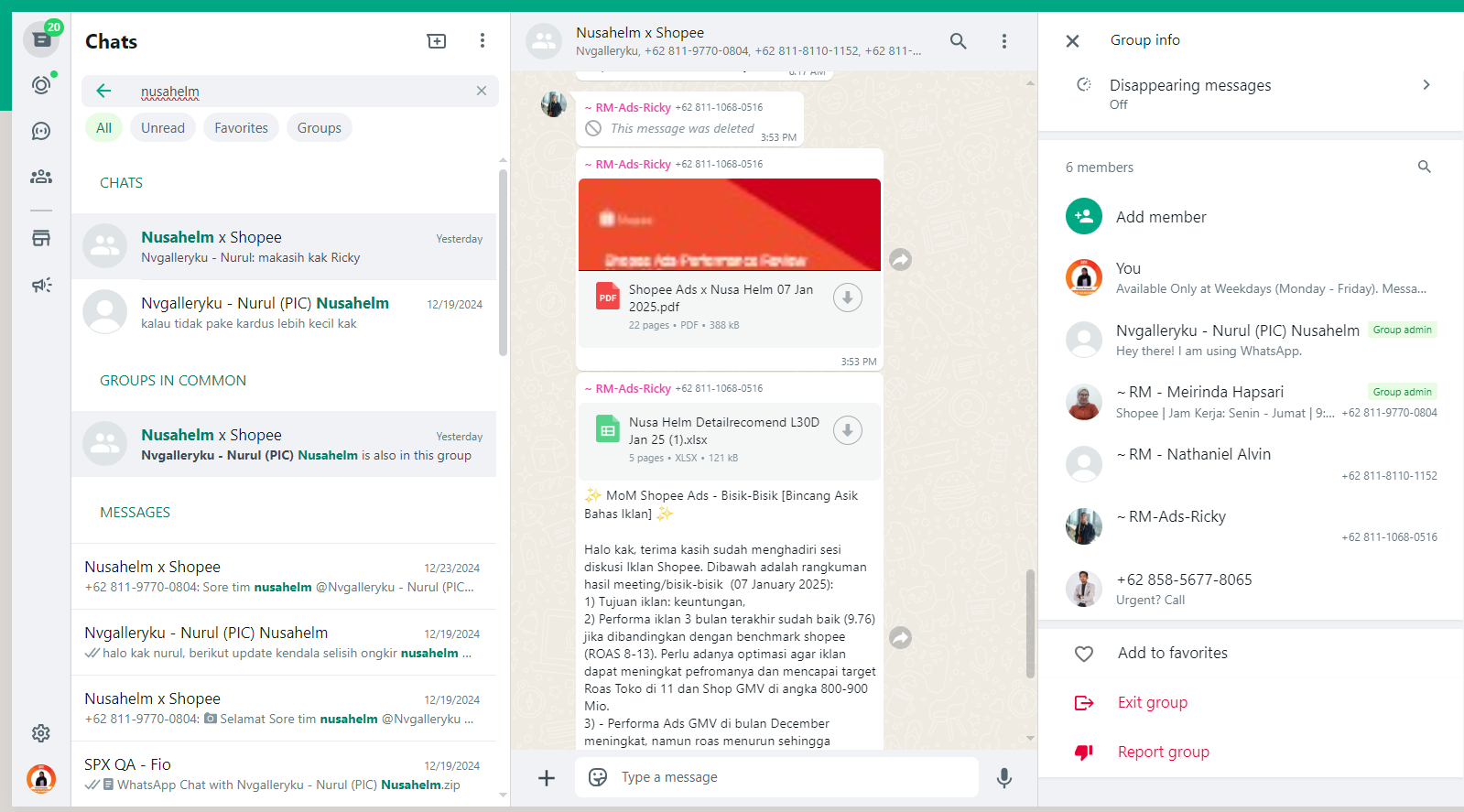Screen dimensions: 1464x812
Task: Select the You member row
Action: 1251,277
